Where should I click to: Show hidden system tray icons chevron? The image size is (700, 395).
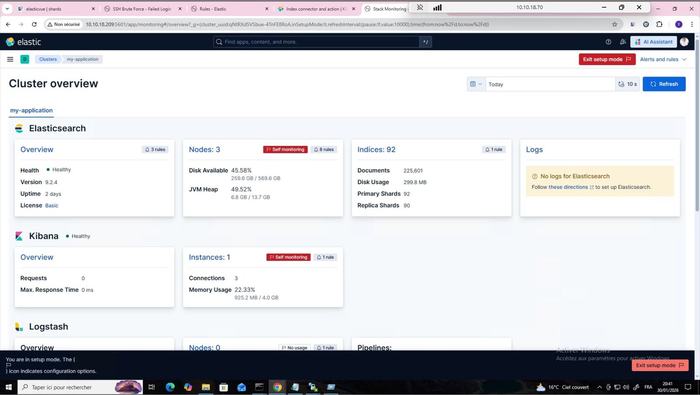[x=599, y=387]
